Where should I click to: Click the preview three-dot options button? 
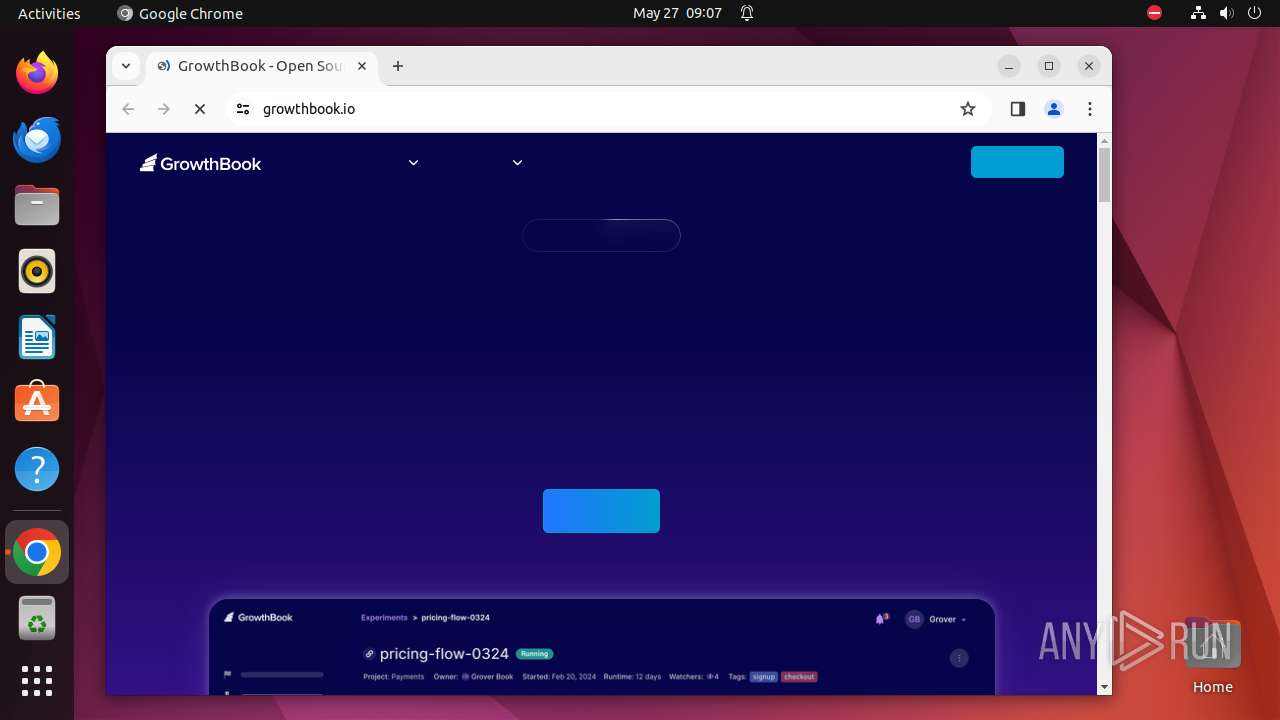point(959,658)
